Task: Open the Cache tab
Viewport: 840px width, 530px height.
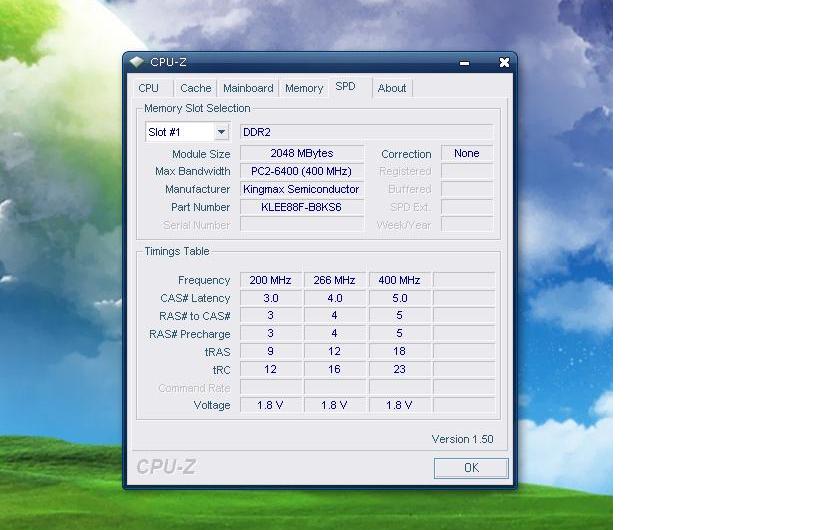Action: tap(195, 88)
